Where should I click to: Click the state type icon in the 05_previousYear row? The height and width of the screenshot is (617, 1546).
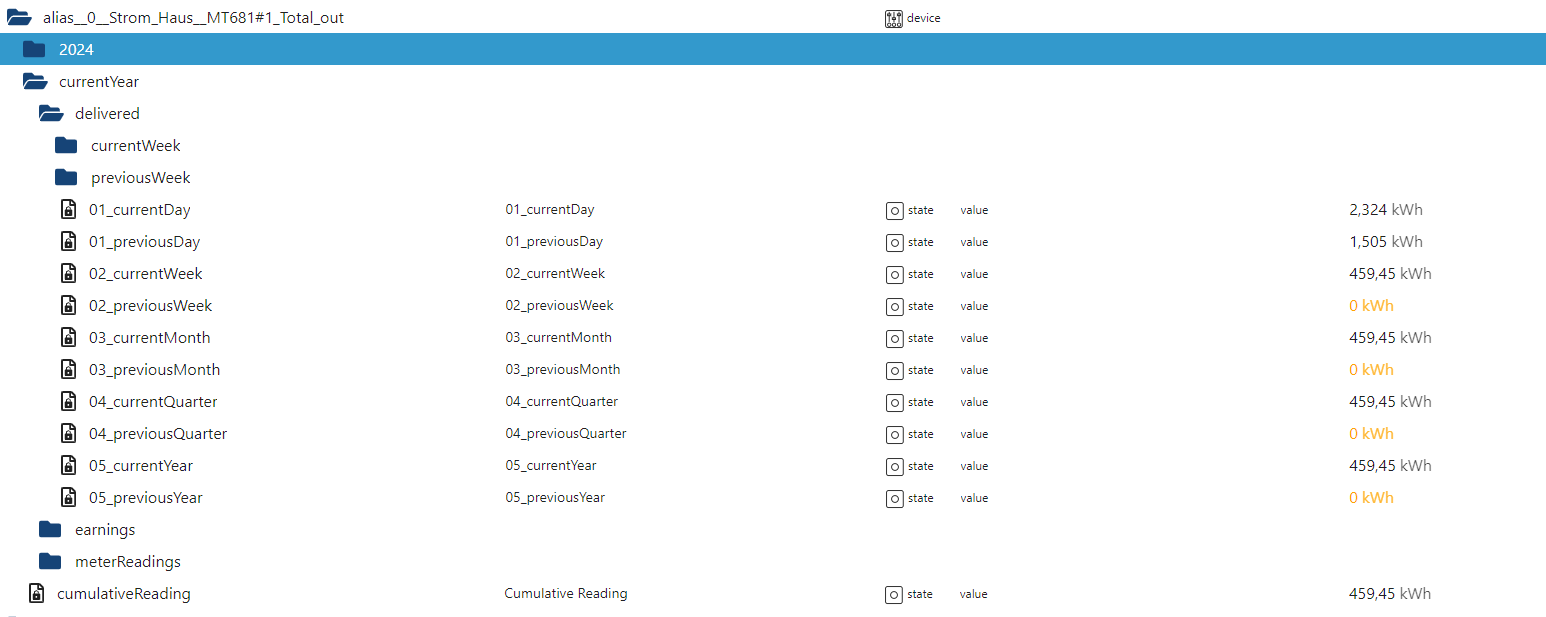point(894,498)
